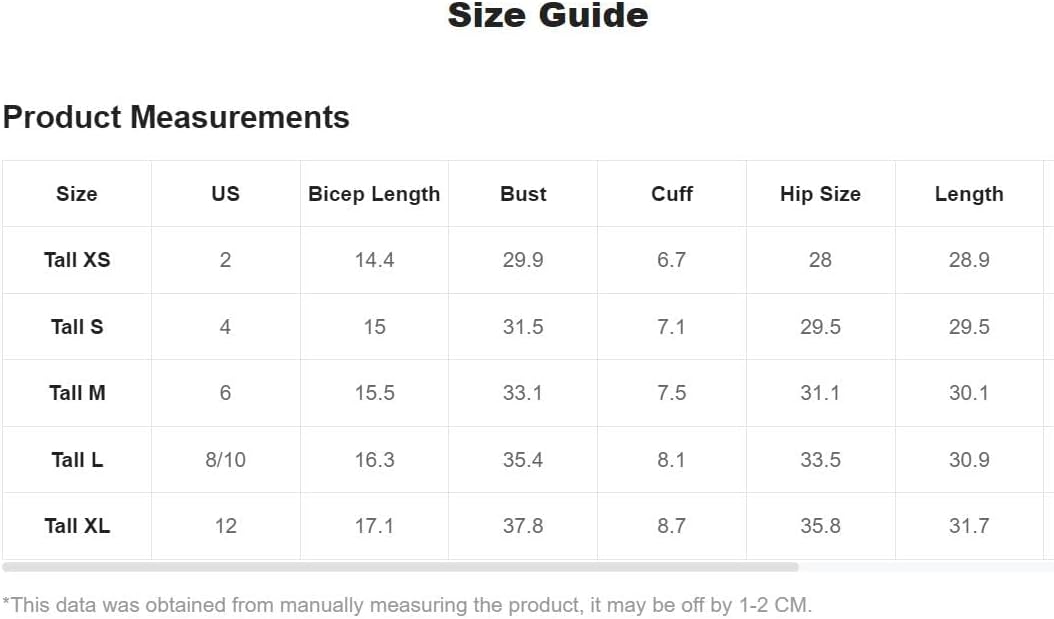Click the Hip Size column header
1054x619 pixels.
coord(820,194)
